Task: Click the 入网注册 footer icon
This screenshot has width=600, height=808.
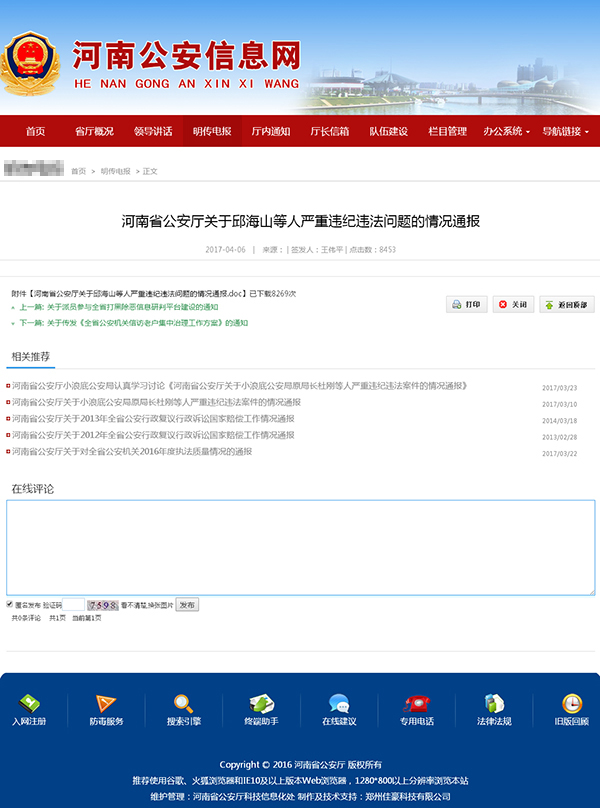Action: [x=29, y=704]
